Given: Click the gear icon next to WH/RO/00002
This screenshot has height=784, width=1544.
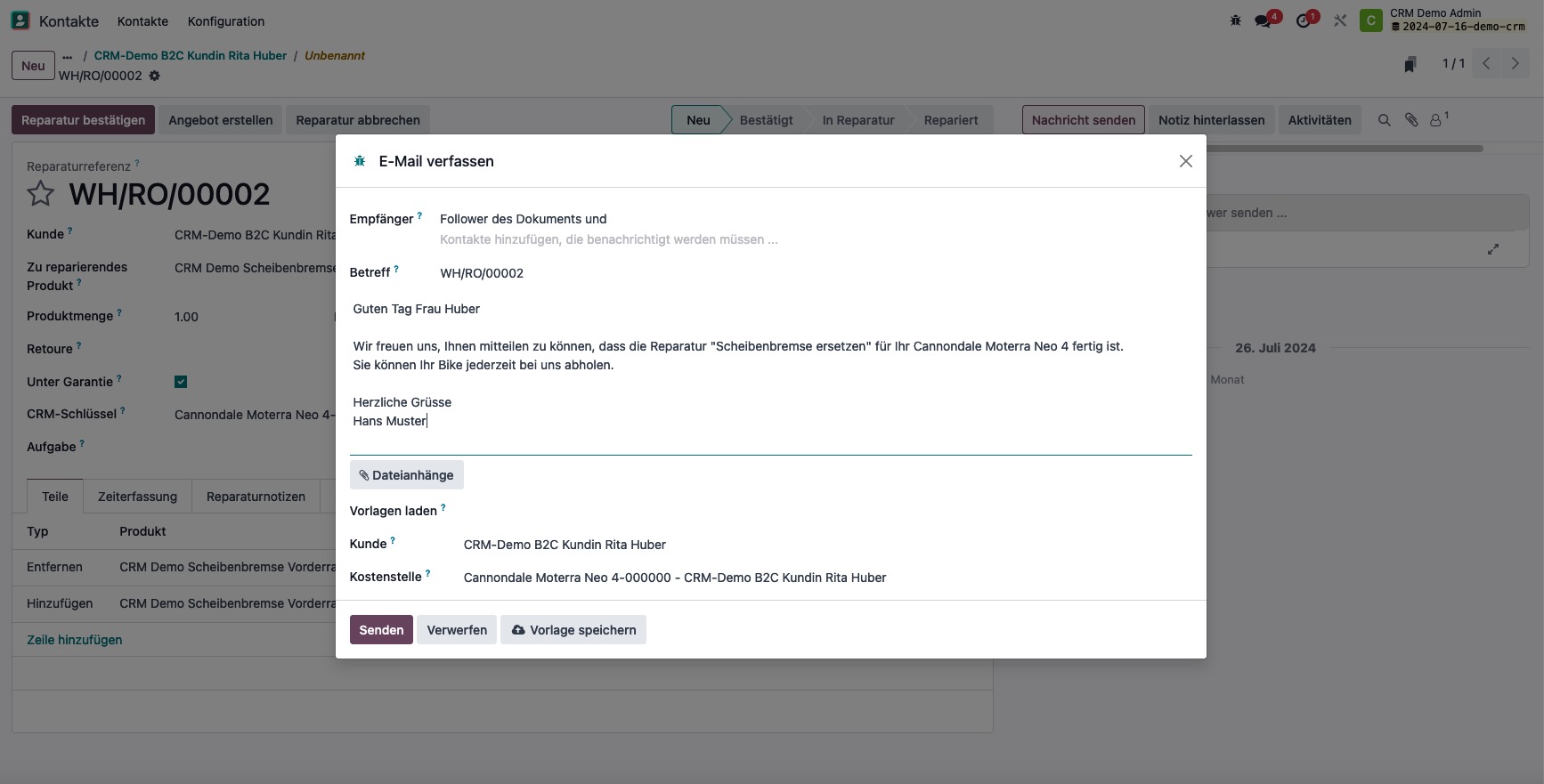Looking at the screenshot, I should point(154,76).
